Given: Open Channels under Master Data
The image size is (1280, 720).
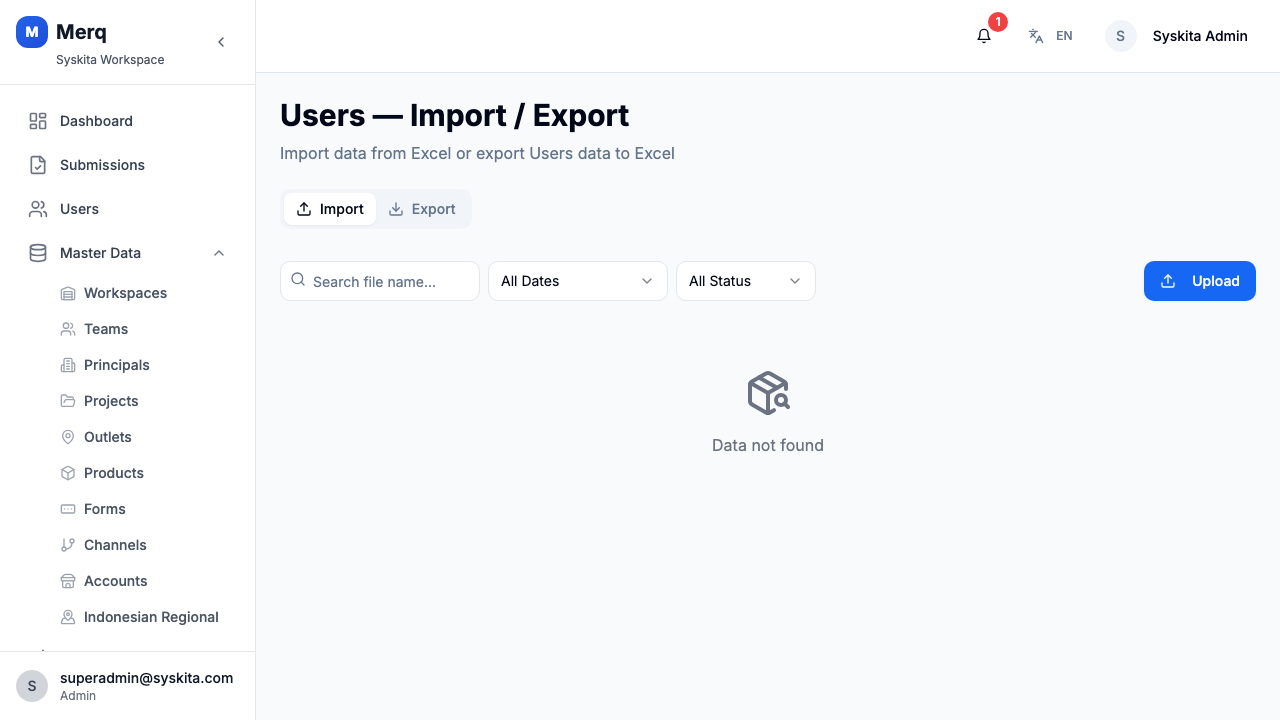Looking at the screenshot, I should point(144,545).
